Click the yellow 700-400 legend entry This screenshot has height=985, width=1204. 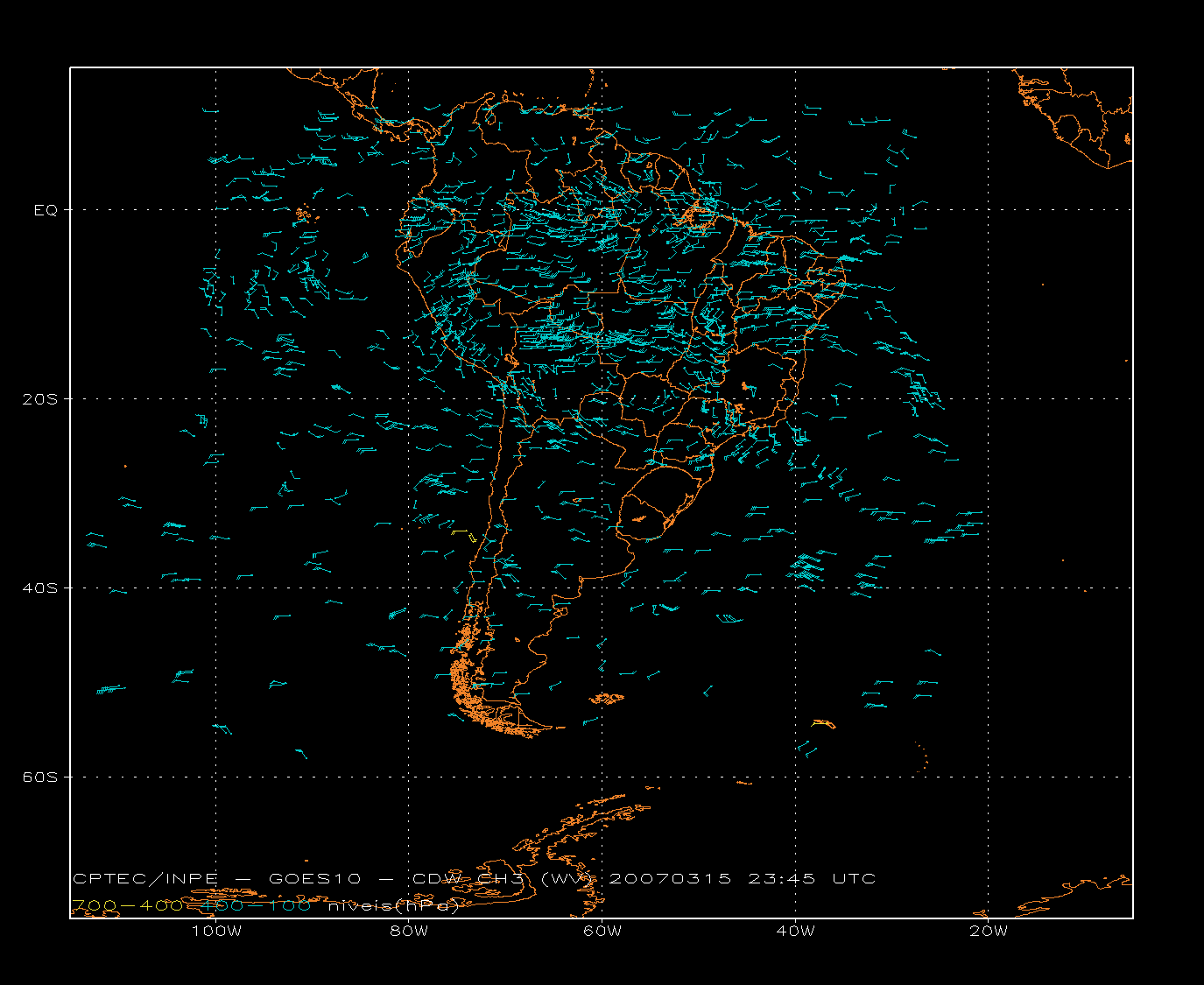click(127, 905)
